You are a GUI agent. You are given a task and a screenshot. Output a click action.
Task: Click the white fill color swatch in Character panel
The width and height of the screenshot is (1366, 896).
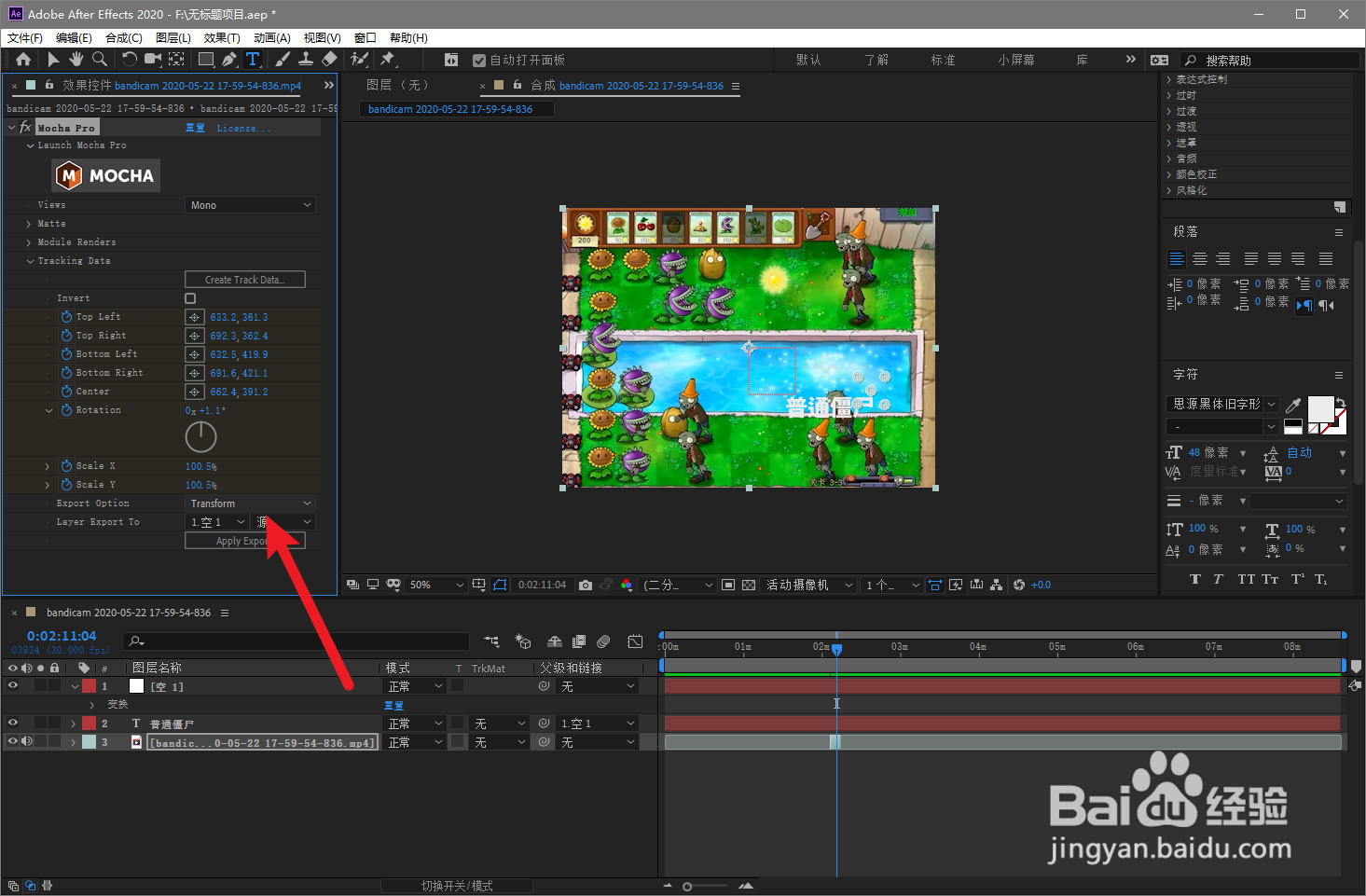pos(1320,409)
